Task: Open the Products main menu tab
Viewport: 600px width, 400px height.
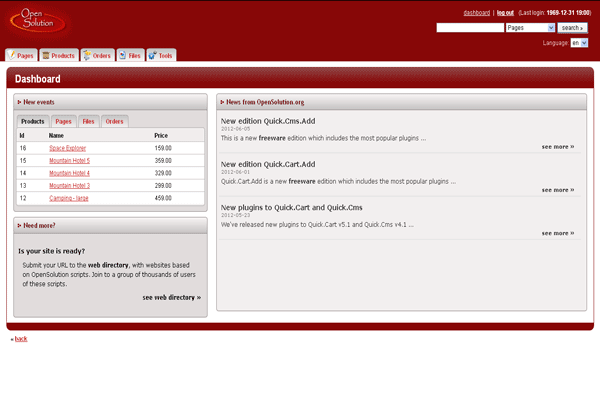Action: pos(59,55)
